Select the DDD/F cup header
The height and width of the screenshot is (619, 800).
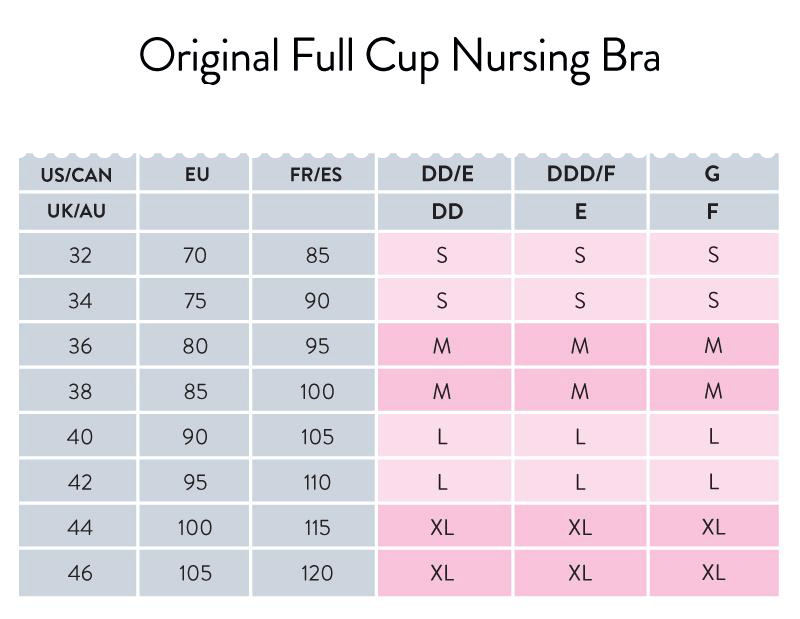[580, 174]
